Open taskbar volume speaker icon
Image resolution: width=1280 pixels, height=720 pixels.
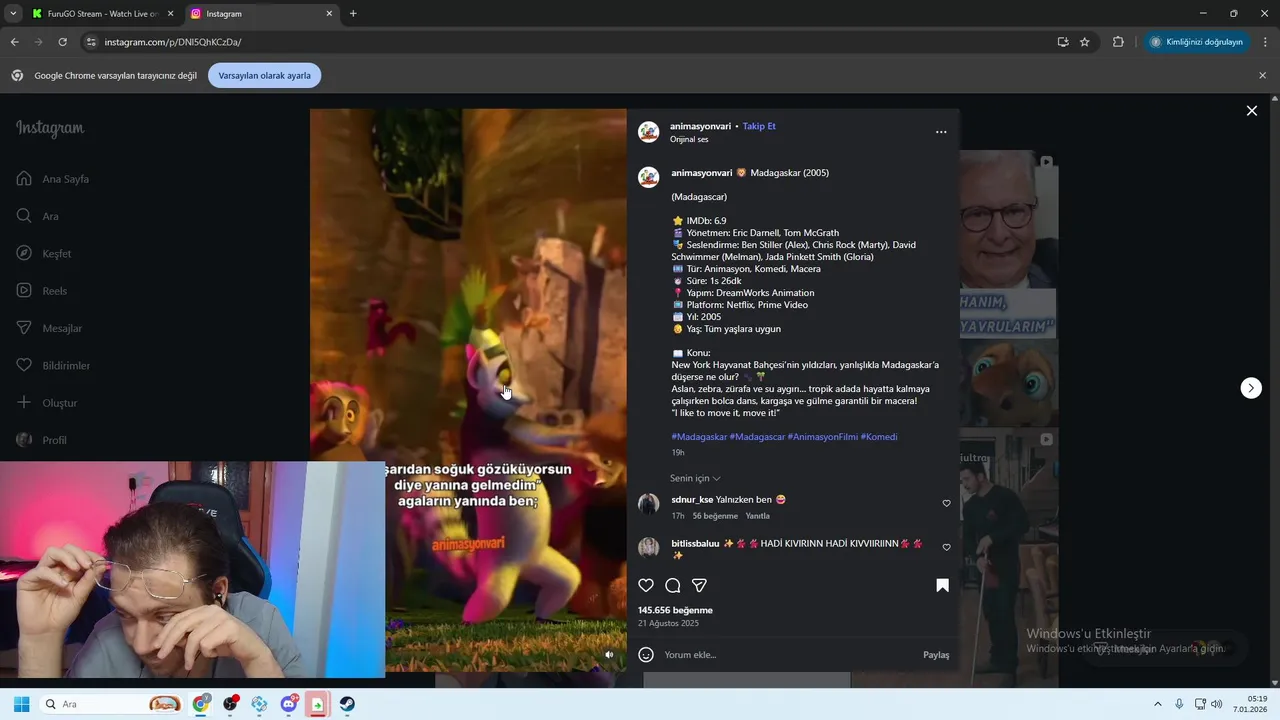pos(1217,704)
